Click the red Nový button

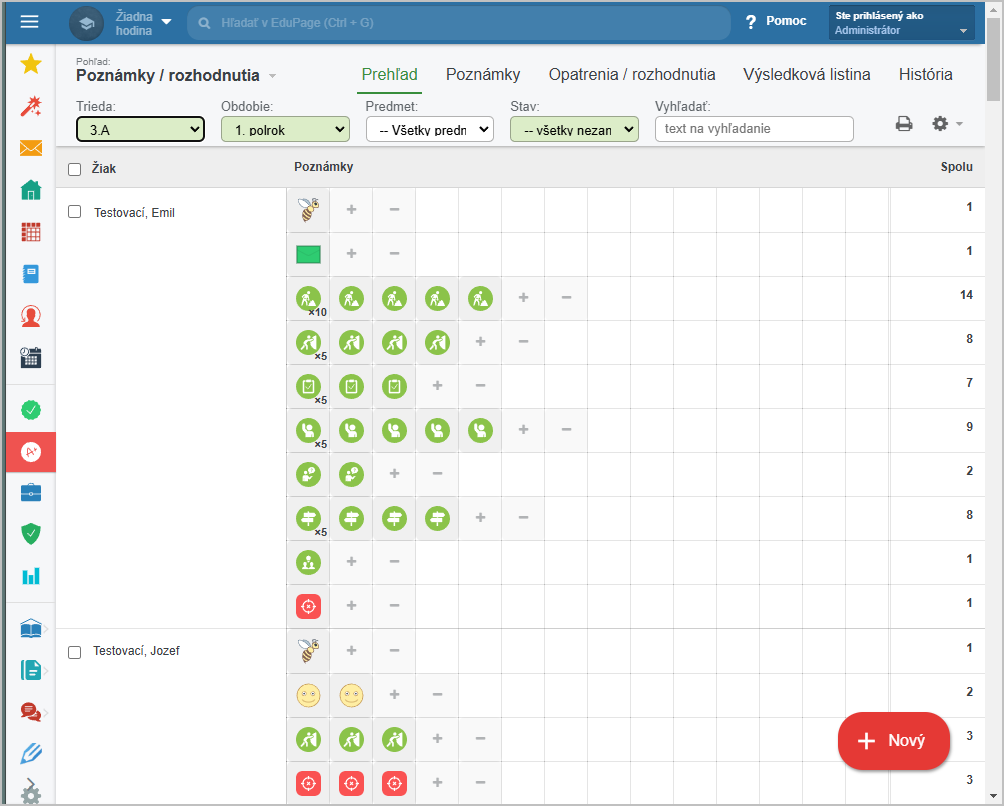894,741
